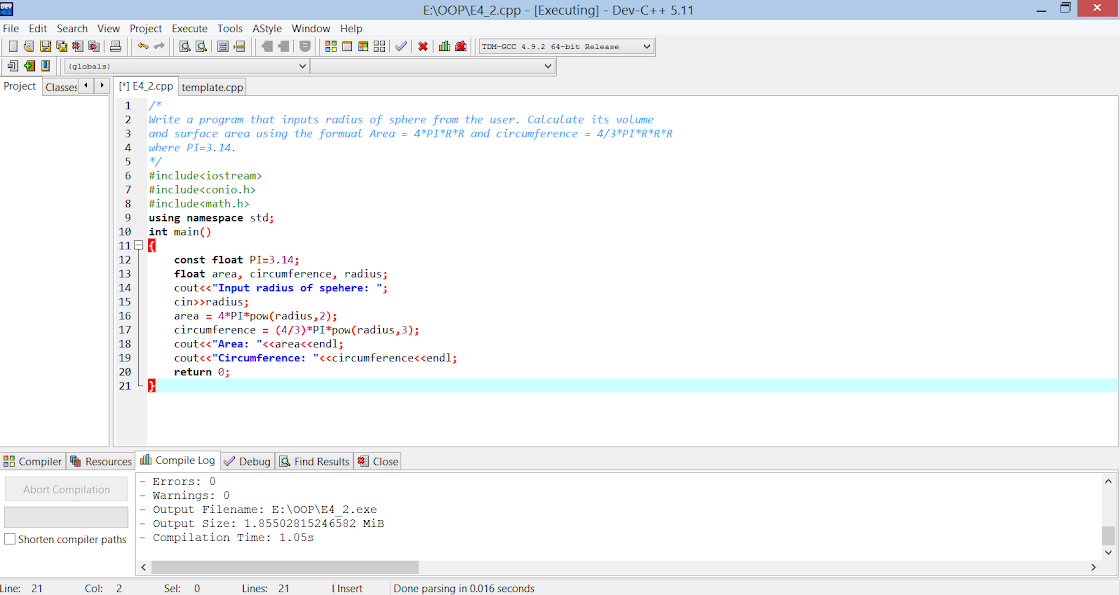Collapse the main function code block
The width and height of the screenshot is (1120, 595).
(137, 246)
